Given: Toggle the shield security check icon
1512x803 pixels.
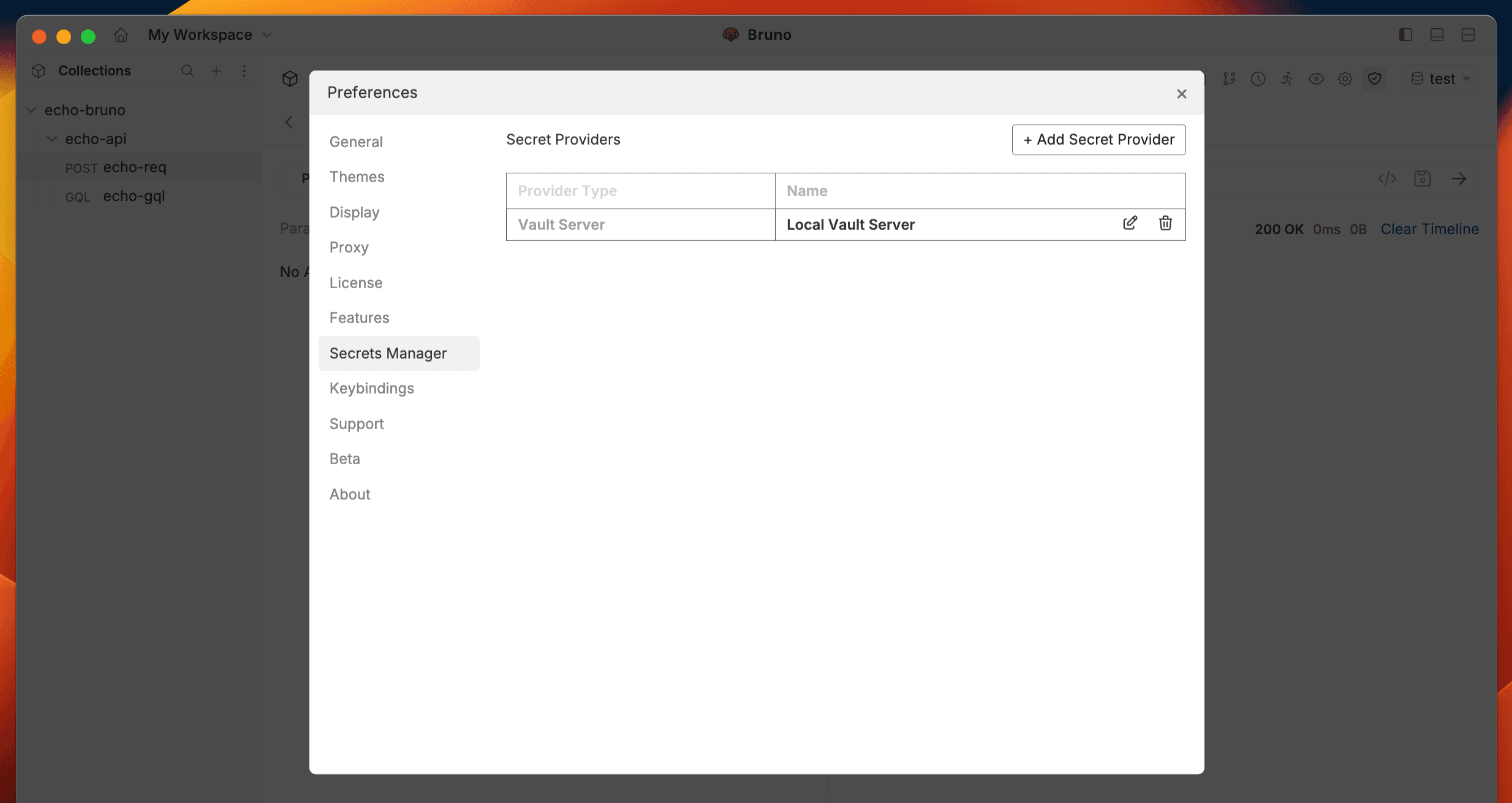Looking at the screenshot, I should coord(1374,78).
